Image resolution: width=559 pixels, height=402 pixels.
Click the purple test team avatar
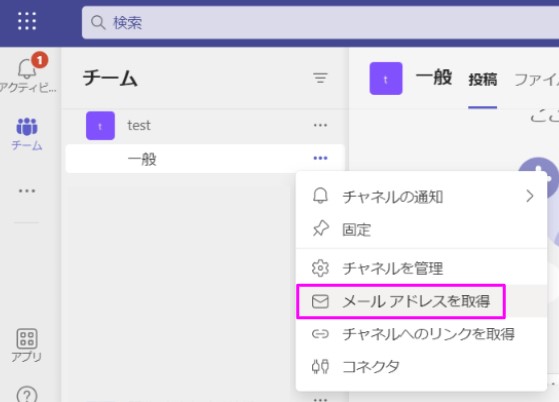[x=100, y=125]
